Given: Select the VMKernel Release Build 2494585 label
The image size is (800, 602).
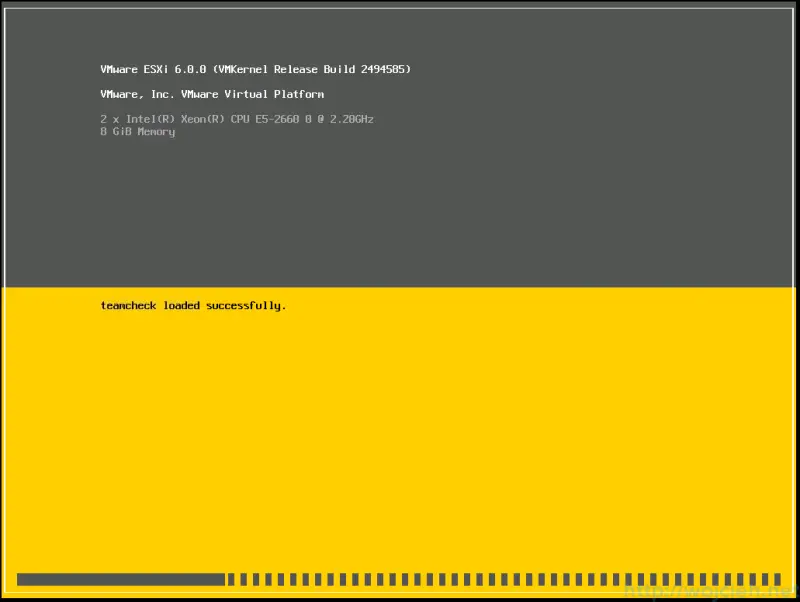Looking at the screenshot, I should coord(316,69).
